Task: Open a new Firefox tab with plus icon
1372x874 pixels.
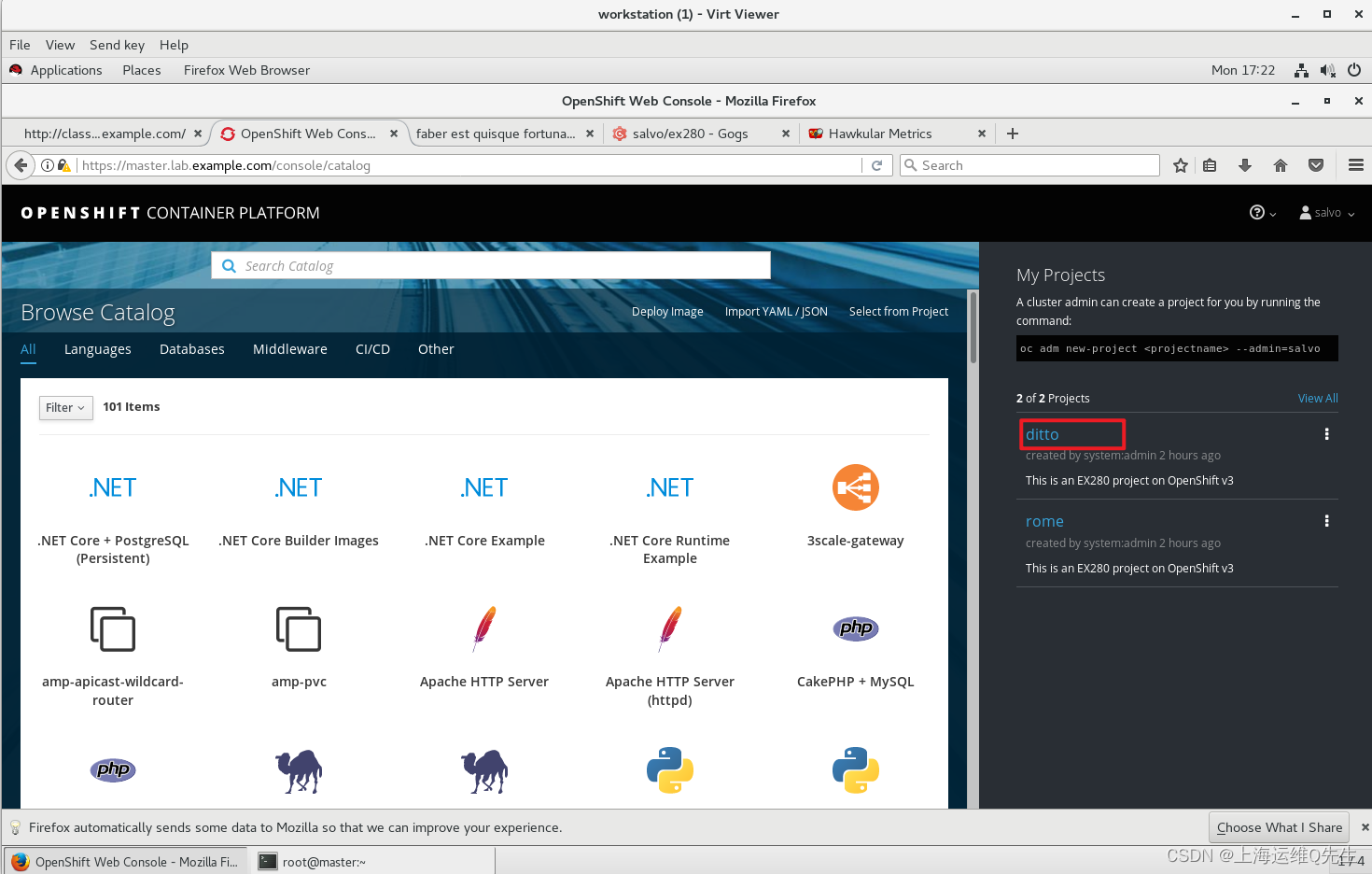Action: pyautogui.click(x=1012, y=134)
